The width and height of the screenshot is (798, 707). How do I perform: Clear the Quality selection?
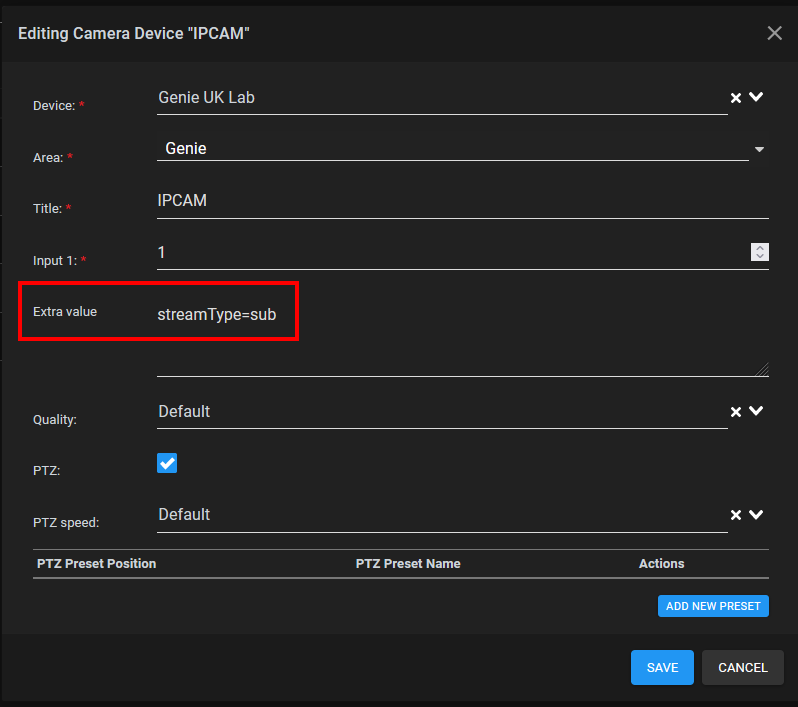[x=735, y=412]
